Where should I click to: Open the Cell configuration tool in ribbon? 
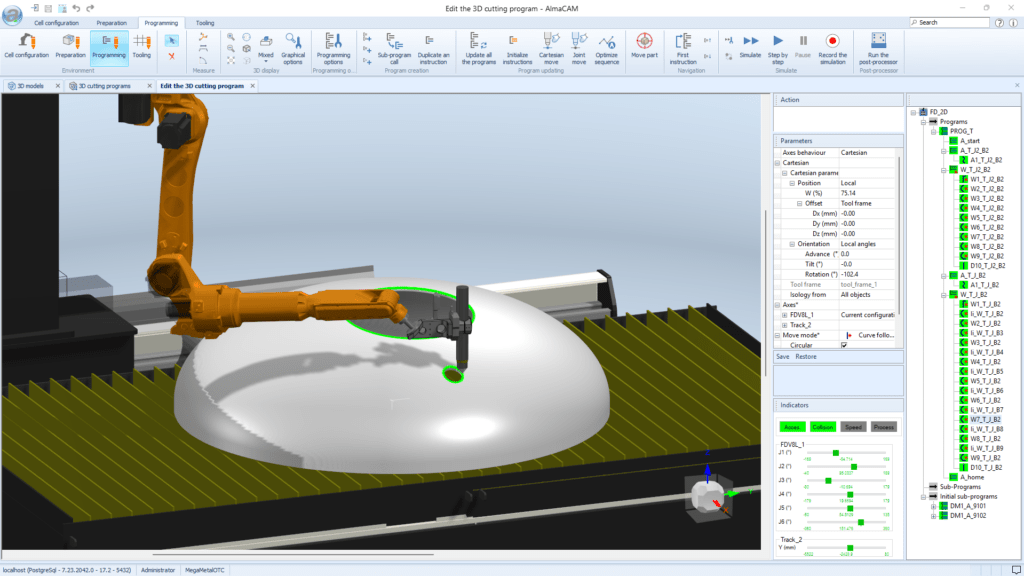click(26, 45)
